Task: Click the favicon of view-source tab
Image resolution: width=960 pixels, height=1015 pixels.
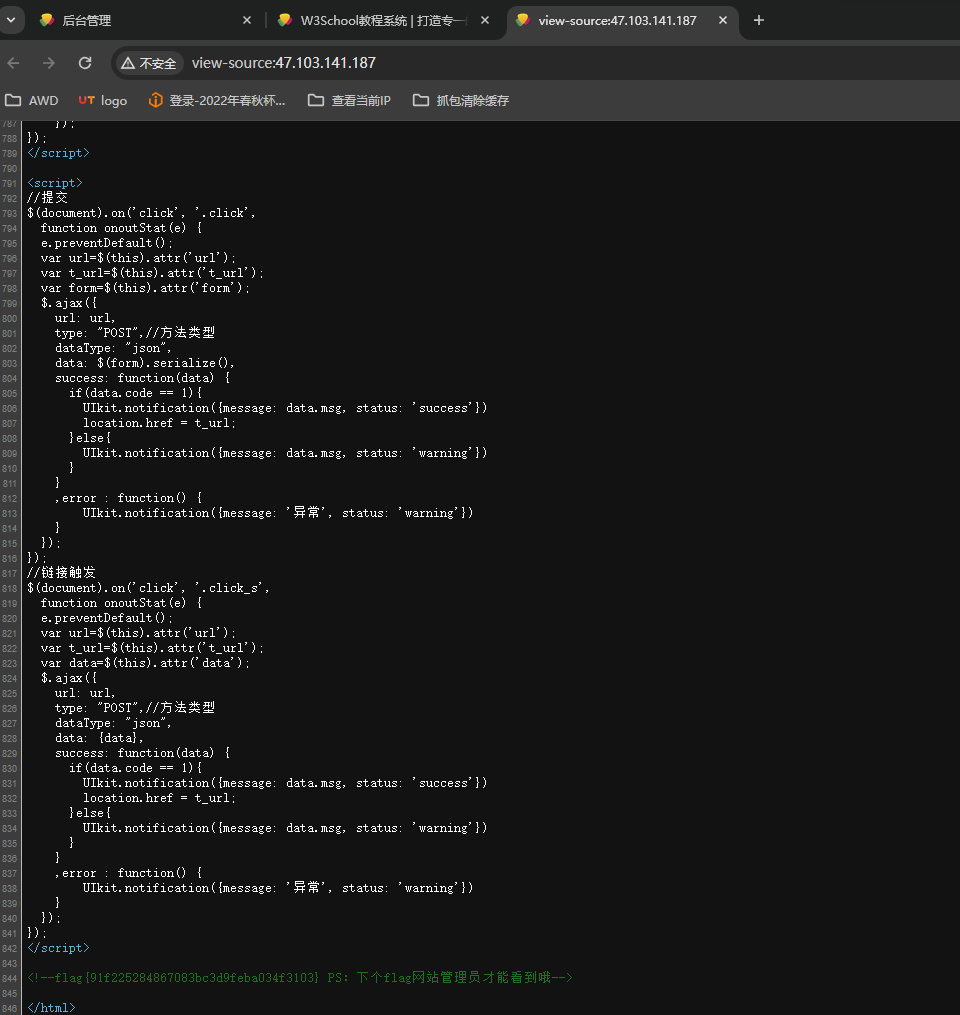Action: 523,21
